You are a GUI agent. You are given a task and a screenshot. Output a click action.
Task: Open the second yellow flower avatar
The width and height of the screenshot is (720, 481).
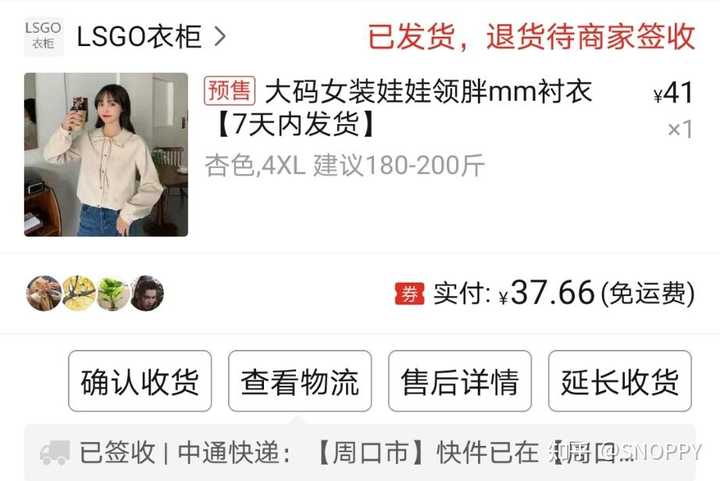point(79,293)
